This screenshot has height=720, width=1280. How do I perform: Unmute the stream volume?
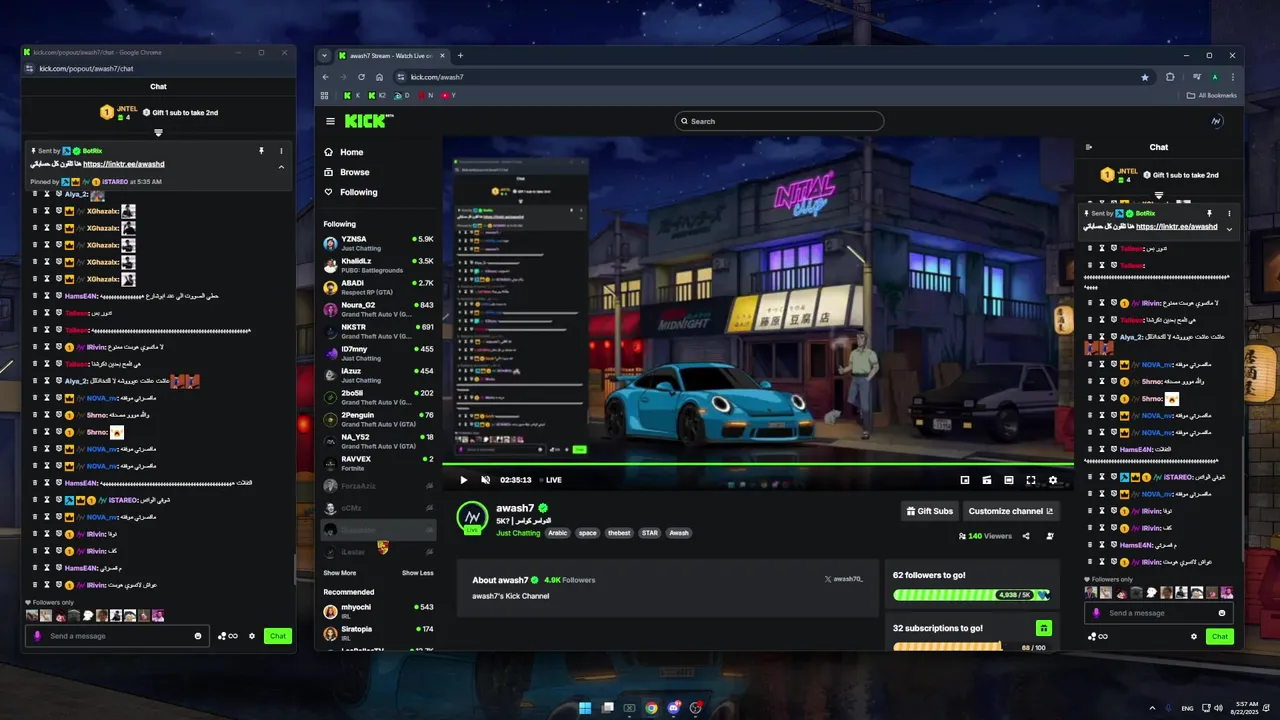485,480
